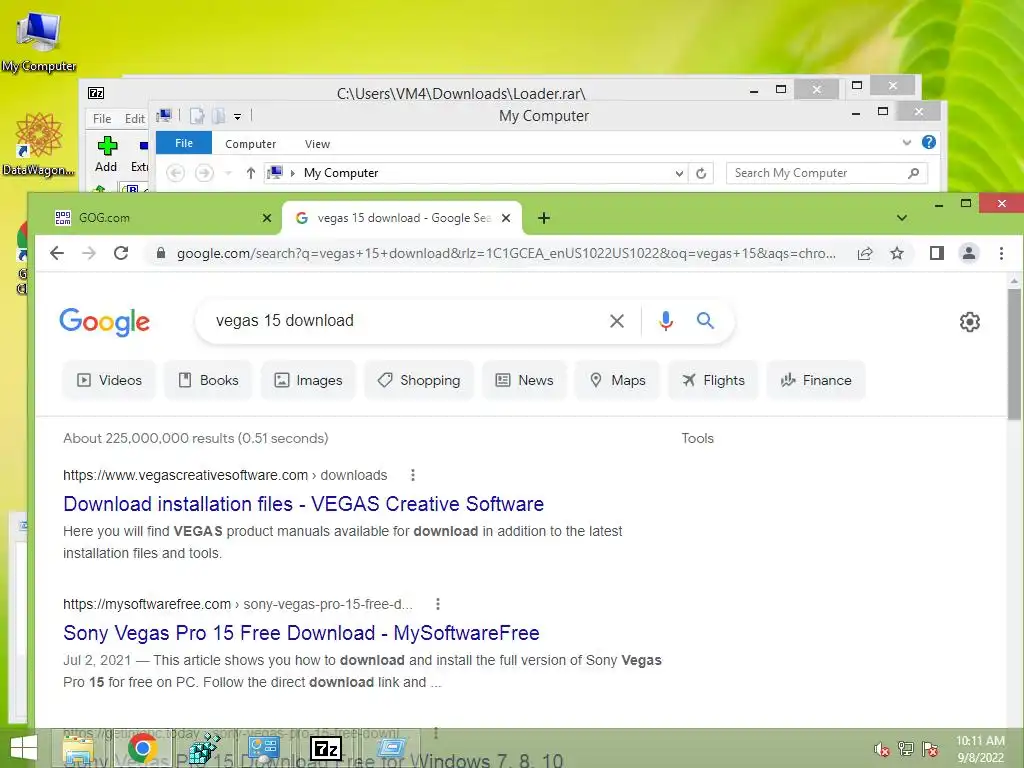Bookmark this page with the star icon
The image size is (1024, 768).
click(897, 253)
